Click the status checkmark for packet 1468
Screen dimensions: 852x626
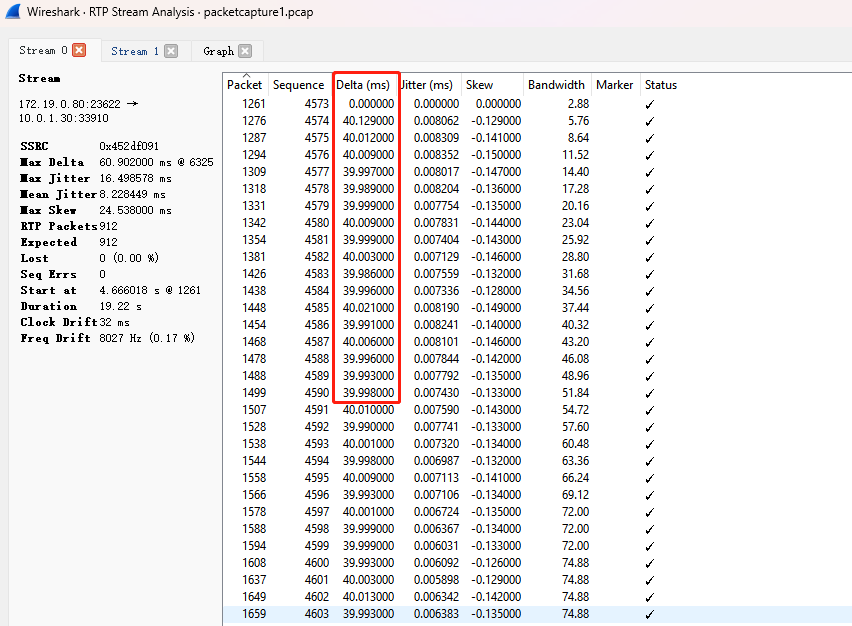click(650, 342)
